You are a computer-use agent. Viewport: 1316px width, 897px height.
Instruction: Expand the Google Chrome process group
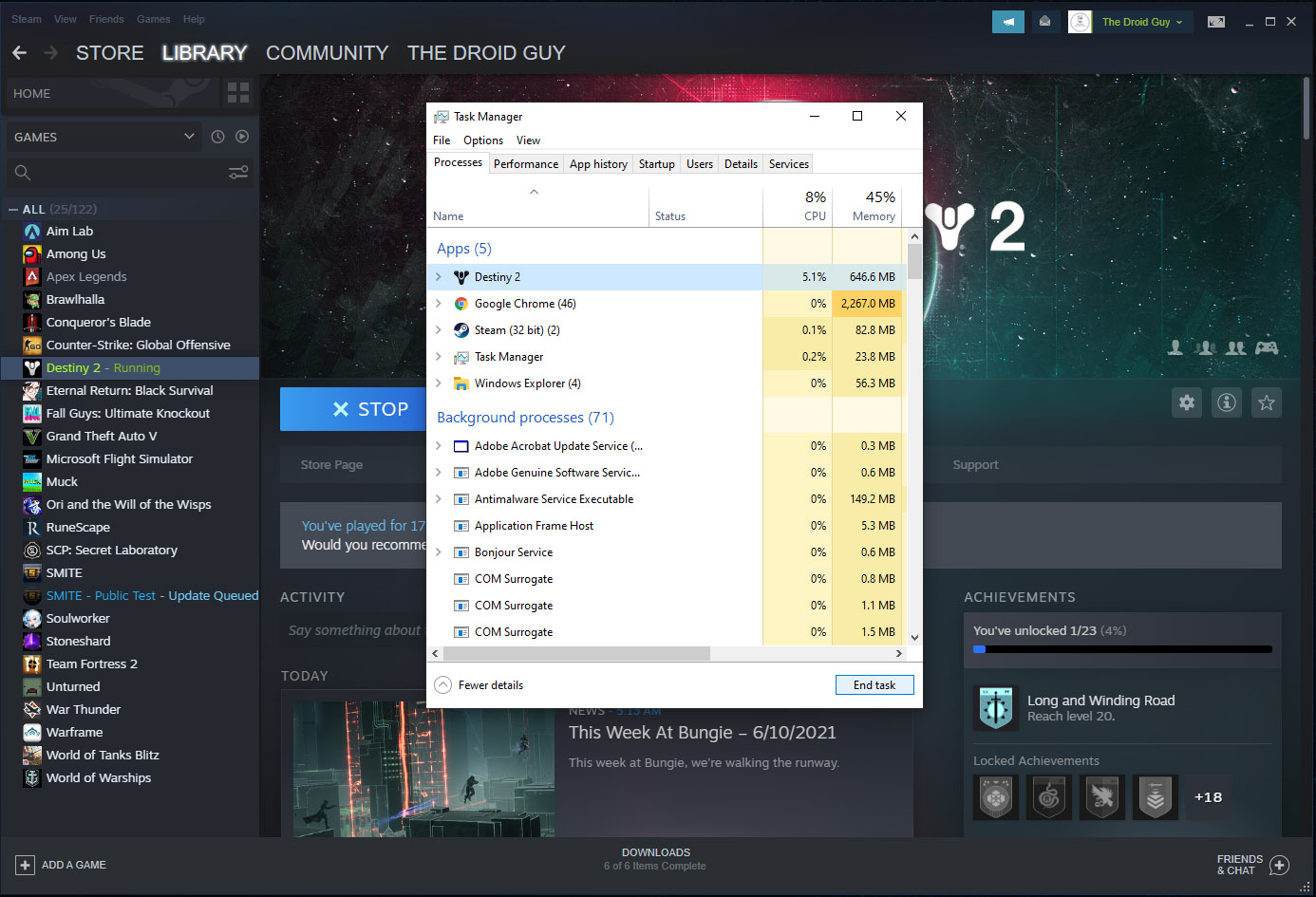[x=438, y=304]
